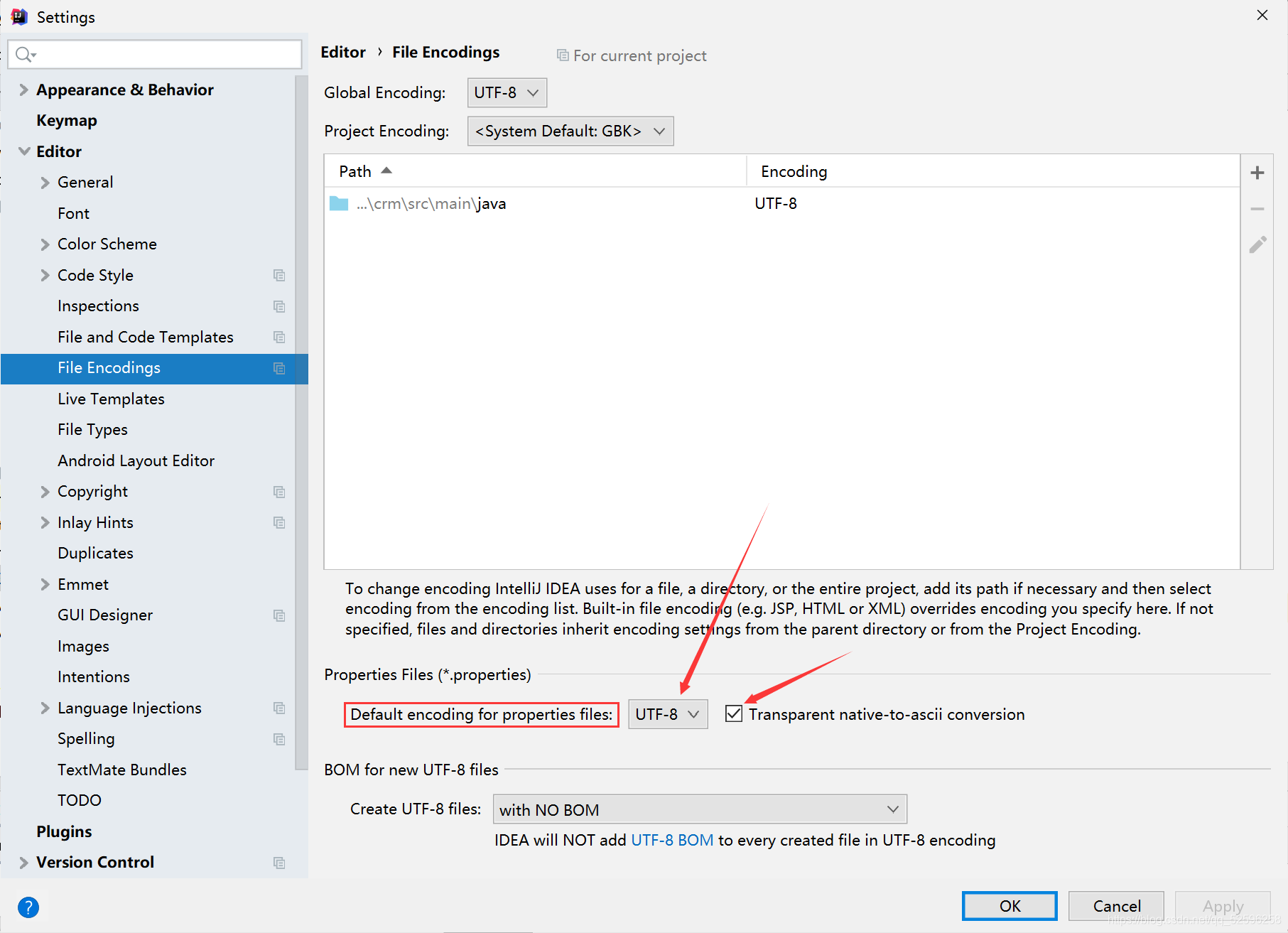Open Android Layout Editor settings
The width and height of the screenshot is (1288, 933).
pos(136,461)
